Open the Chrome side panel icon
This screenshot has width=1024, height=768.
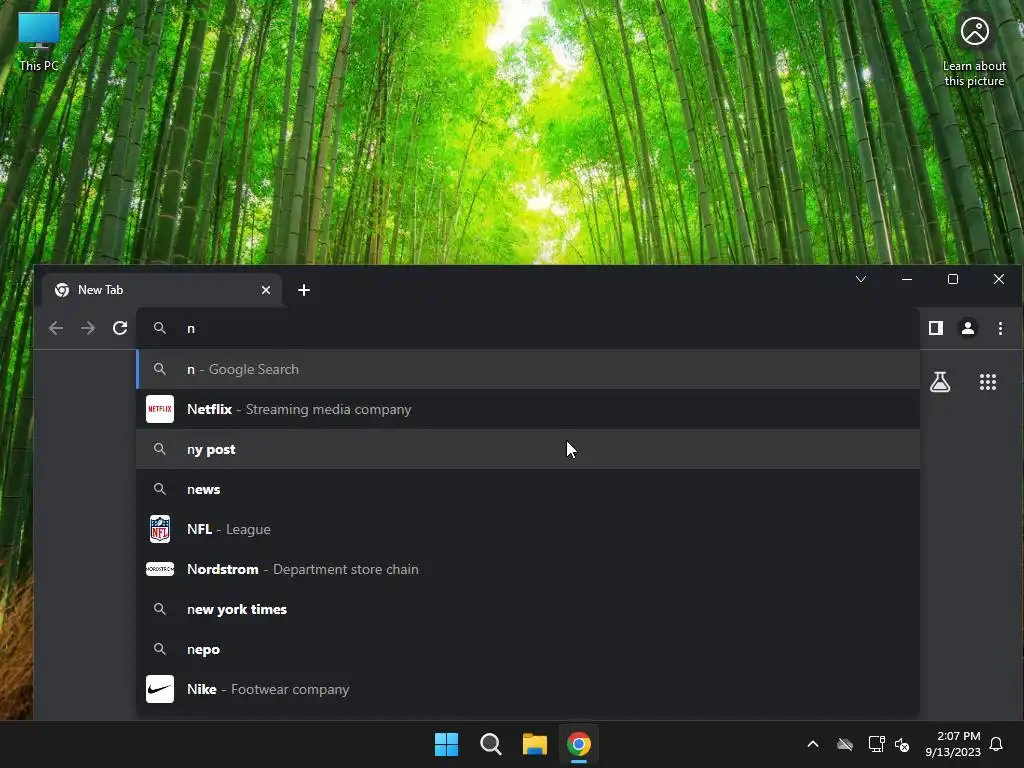(936, 328)
